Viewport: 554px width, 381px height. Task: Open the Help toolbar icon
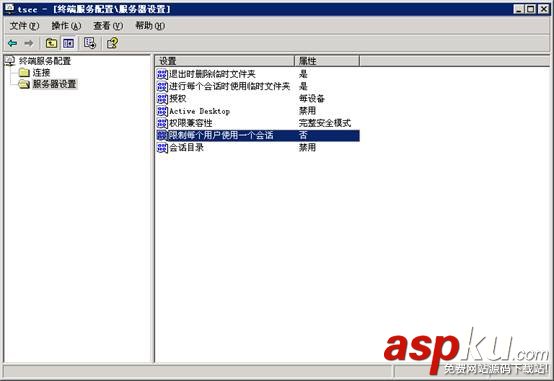pyautogui.click(x=112, y=43)
